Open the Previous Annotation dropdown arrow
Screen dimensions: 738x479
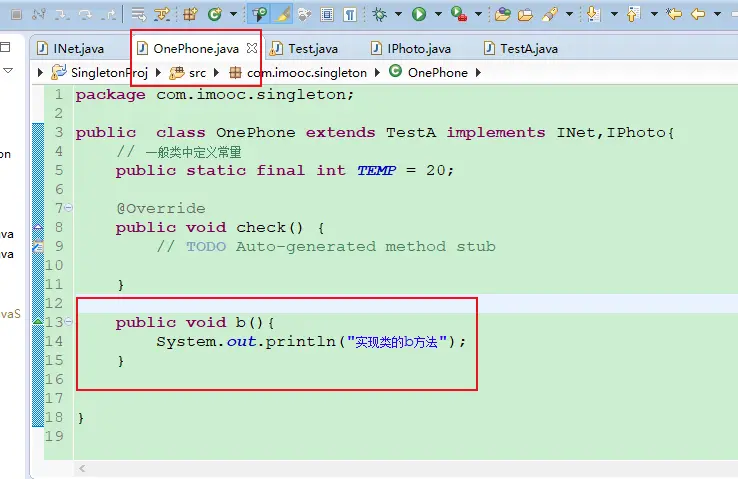tap(654, 15)
